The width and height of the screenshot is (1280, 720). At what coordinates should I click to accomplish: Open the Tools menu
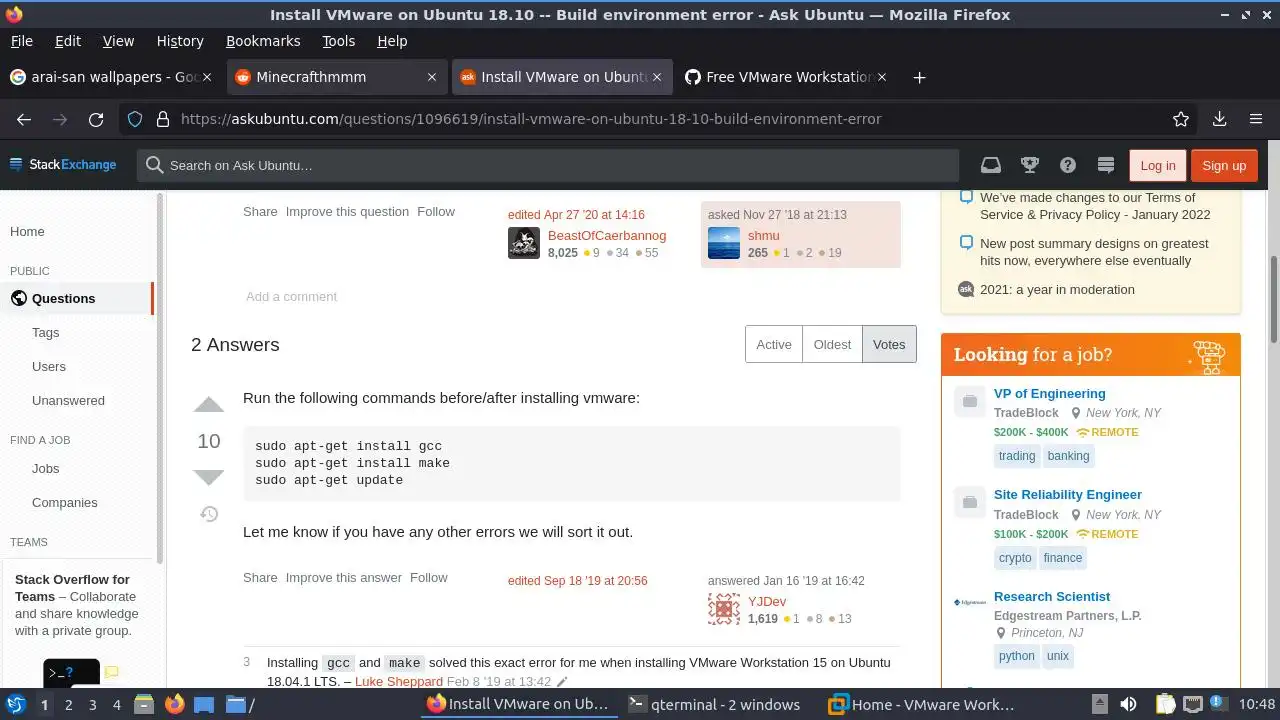pyautogui.click(x=339, y=41)
